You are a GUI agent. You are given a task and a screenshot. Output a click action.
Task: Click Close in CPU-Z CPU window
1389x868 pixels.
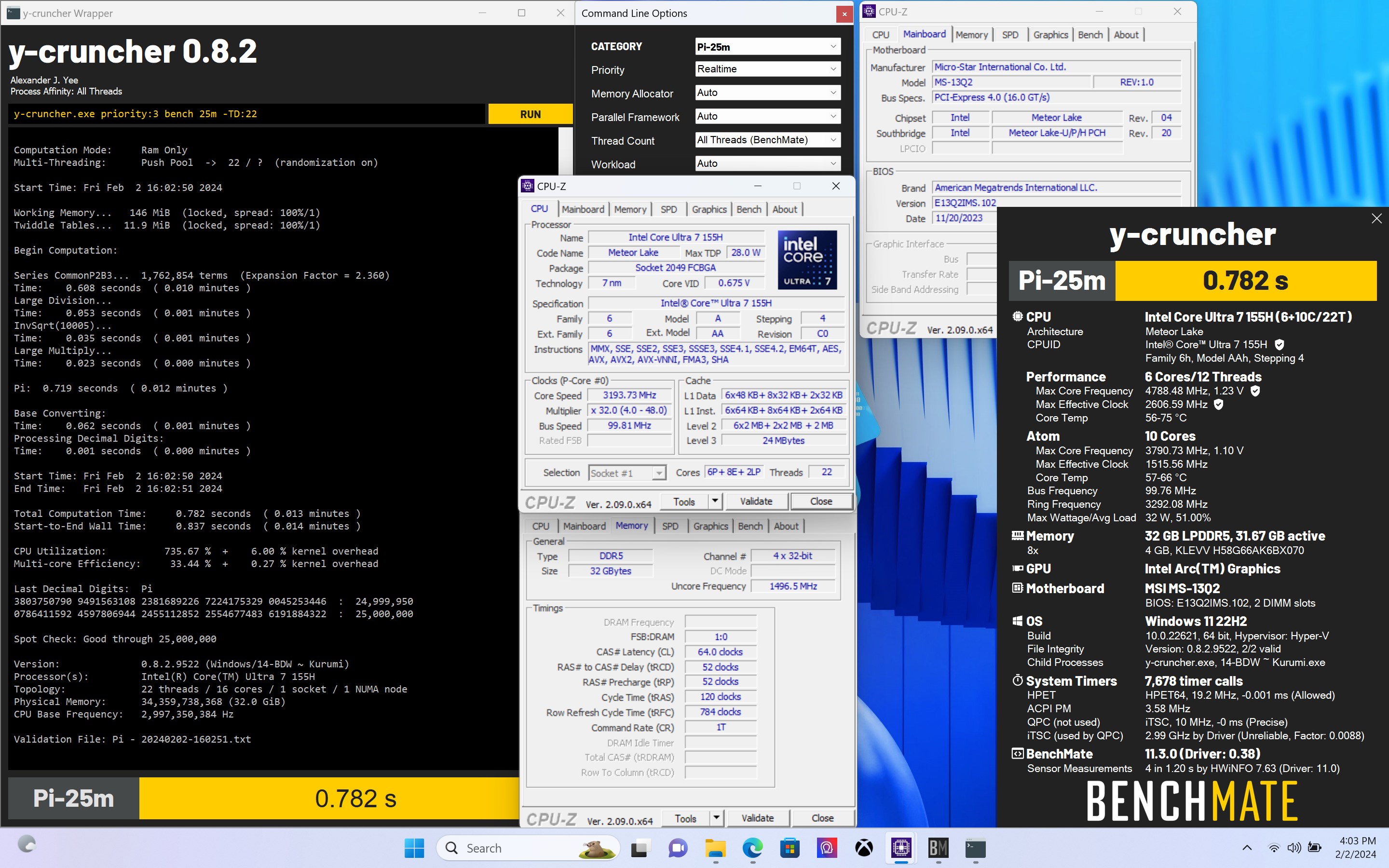[x=821, y=501]
